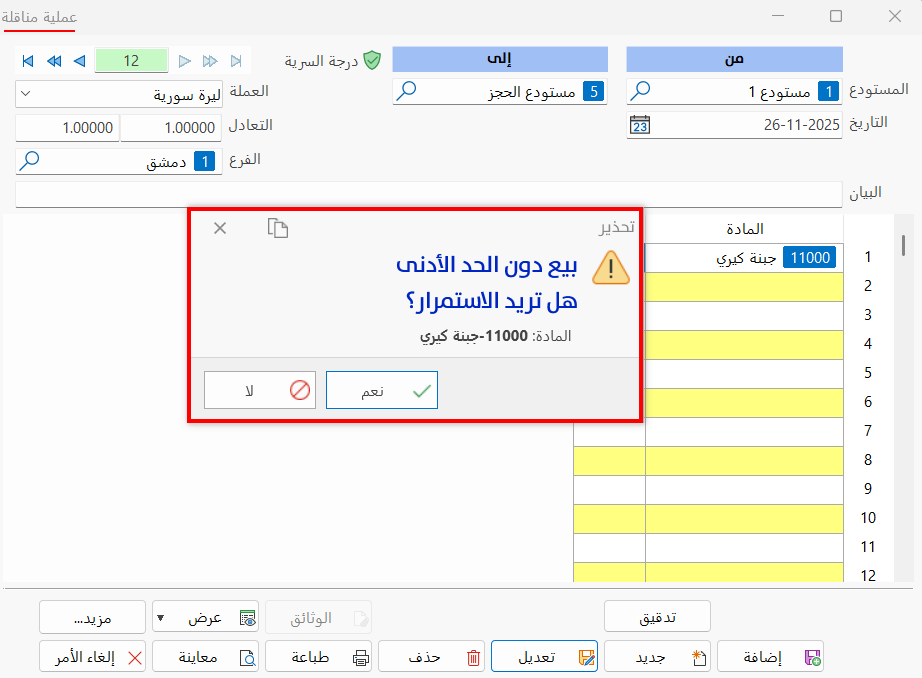Viewport: 922px width, 678px height.
Task: Reject the warning by clicking لا
Action: click(x=259, y=390)
